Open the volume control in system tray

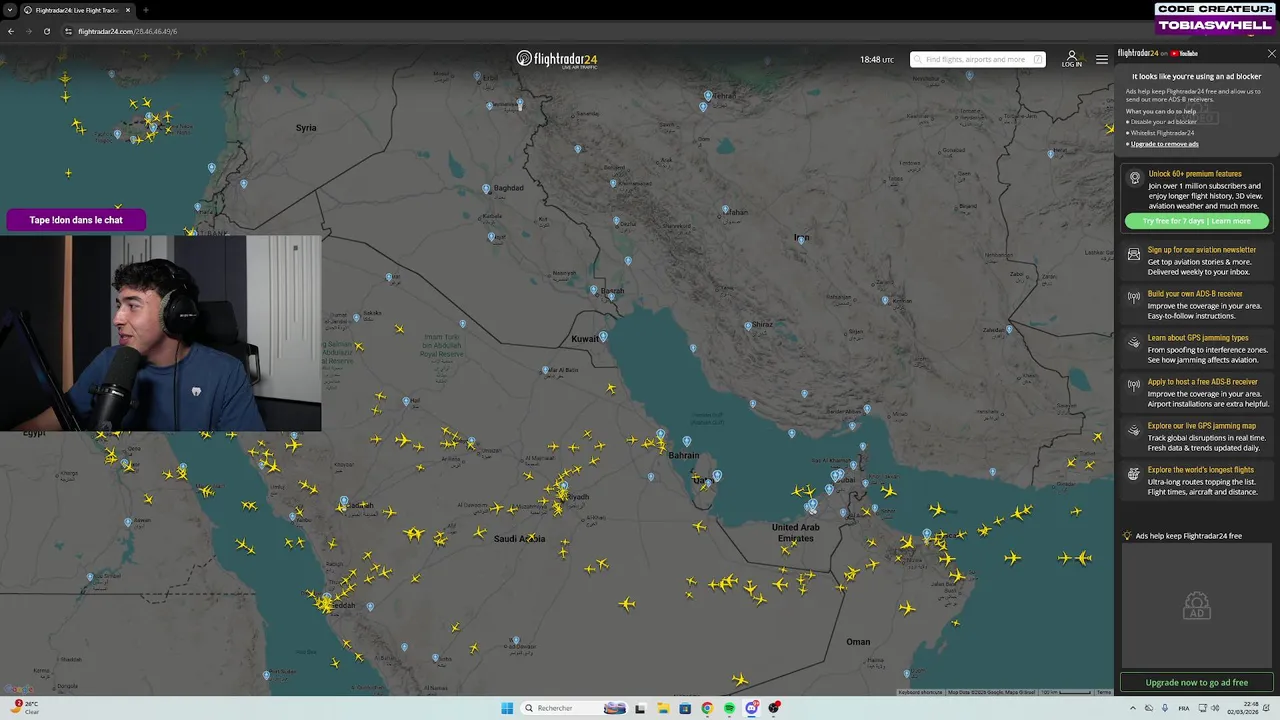click(1215, 708)
